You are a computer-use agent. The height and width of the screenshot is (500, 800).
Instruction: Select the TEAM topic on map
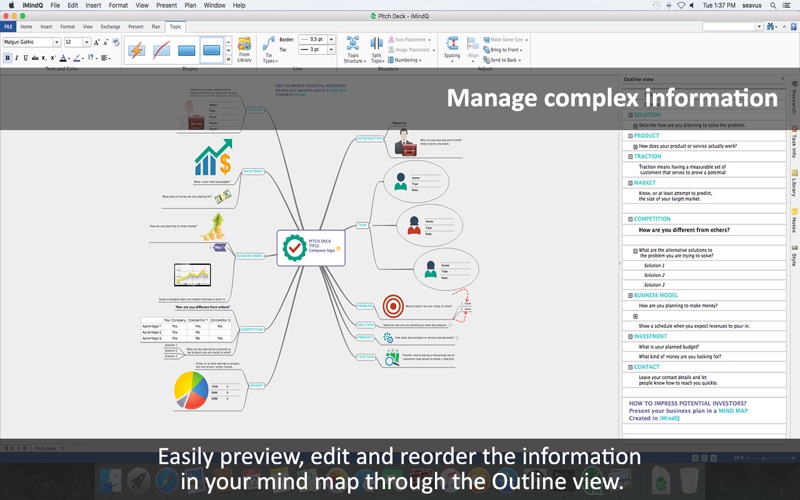(362, 225)
